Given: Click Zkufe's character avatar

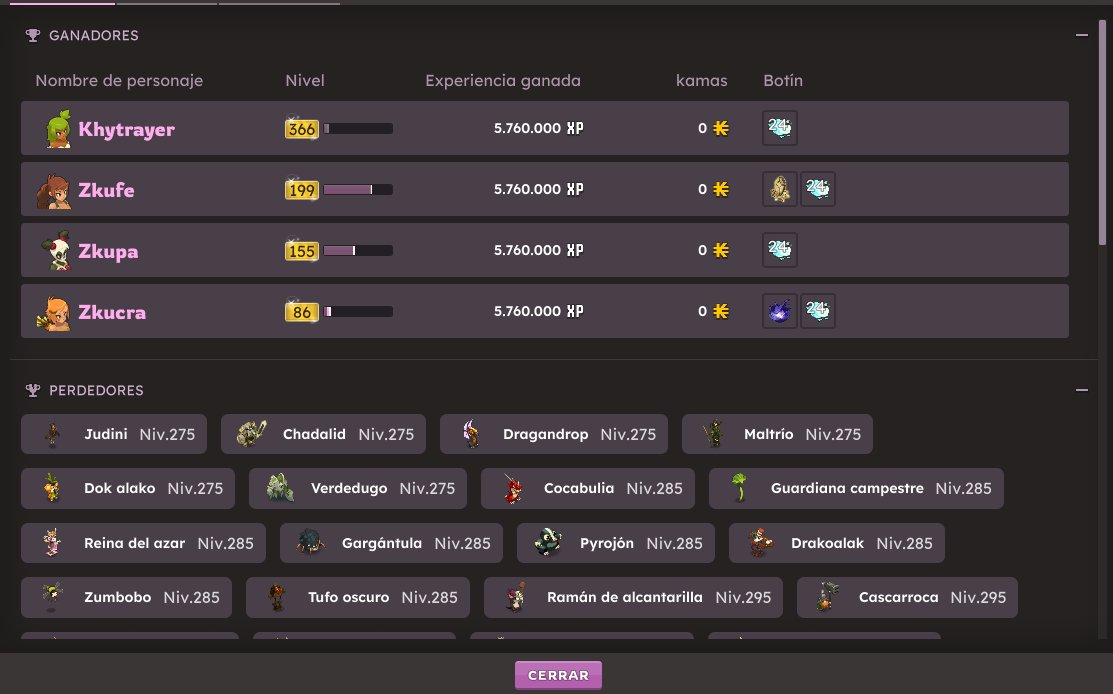Looking at the screenshot, I should pos(55,190).
